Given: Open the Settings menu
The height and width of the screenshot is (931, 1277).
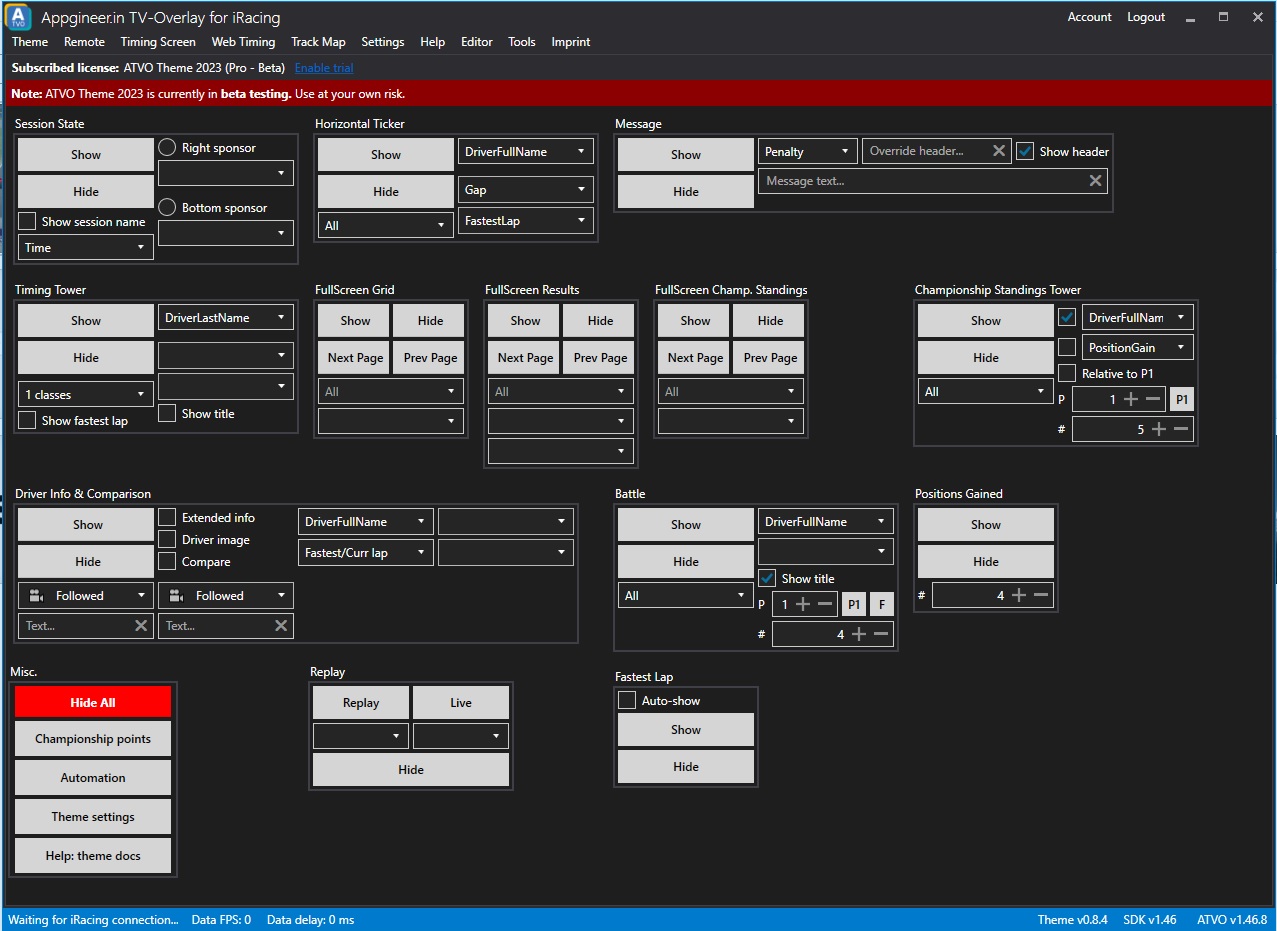Looking at the screenshot, I should (x=382, y=42).
